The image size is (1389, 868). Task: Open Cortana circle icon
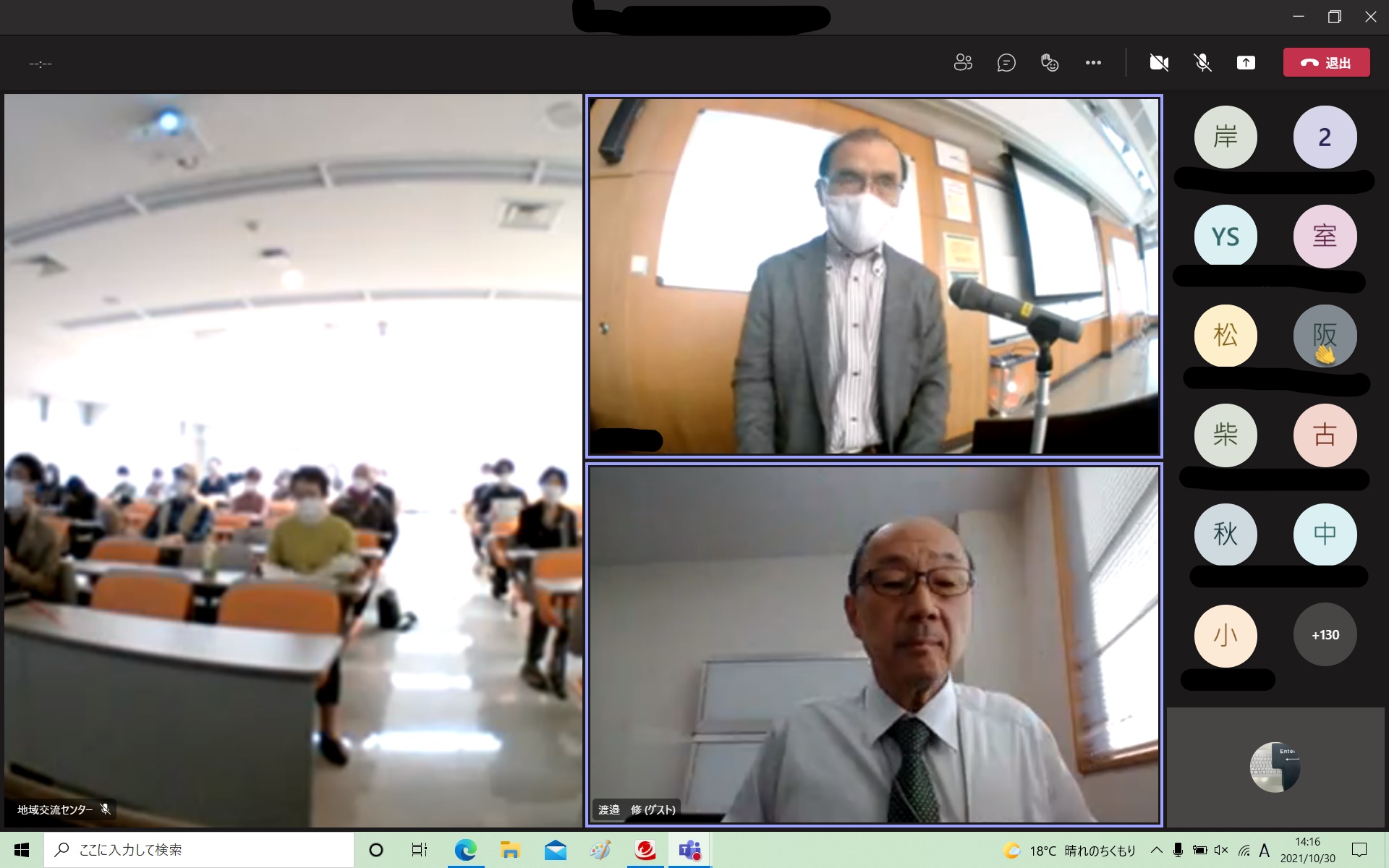375,850
